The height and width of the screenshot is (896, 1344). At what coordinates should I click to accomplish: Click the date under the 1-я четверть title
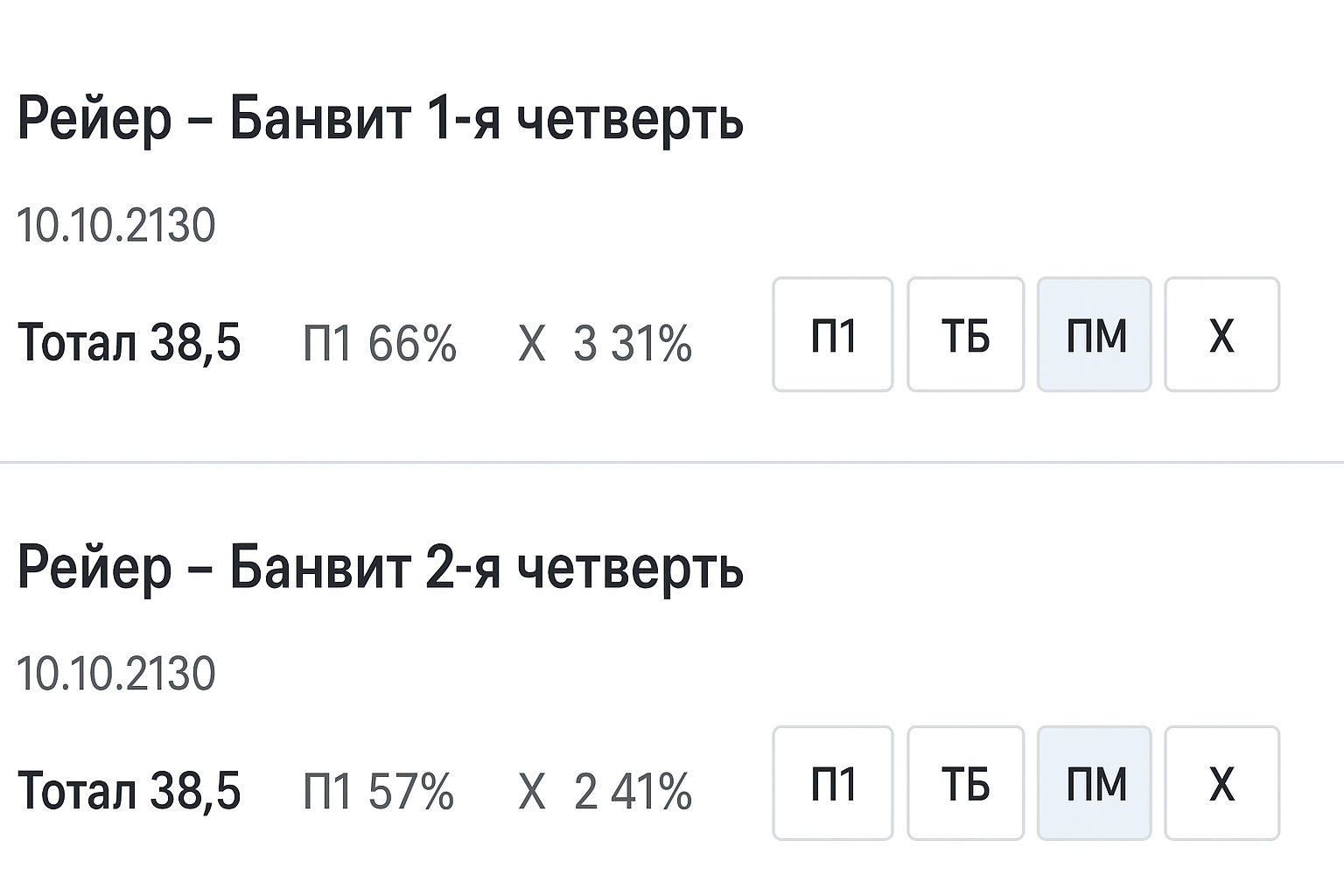[115, 226]
